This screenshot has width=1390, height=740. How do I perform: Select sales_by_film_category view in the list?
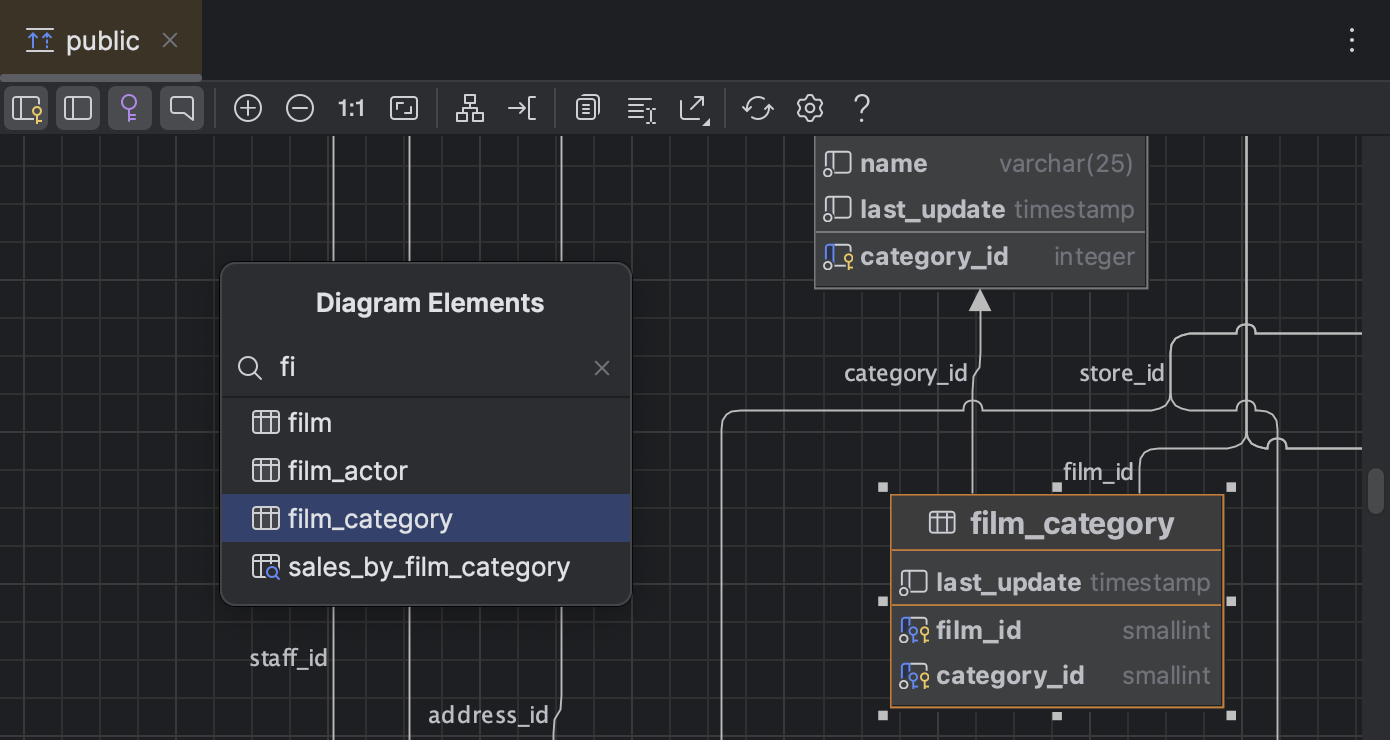pos(428,566)
